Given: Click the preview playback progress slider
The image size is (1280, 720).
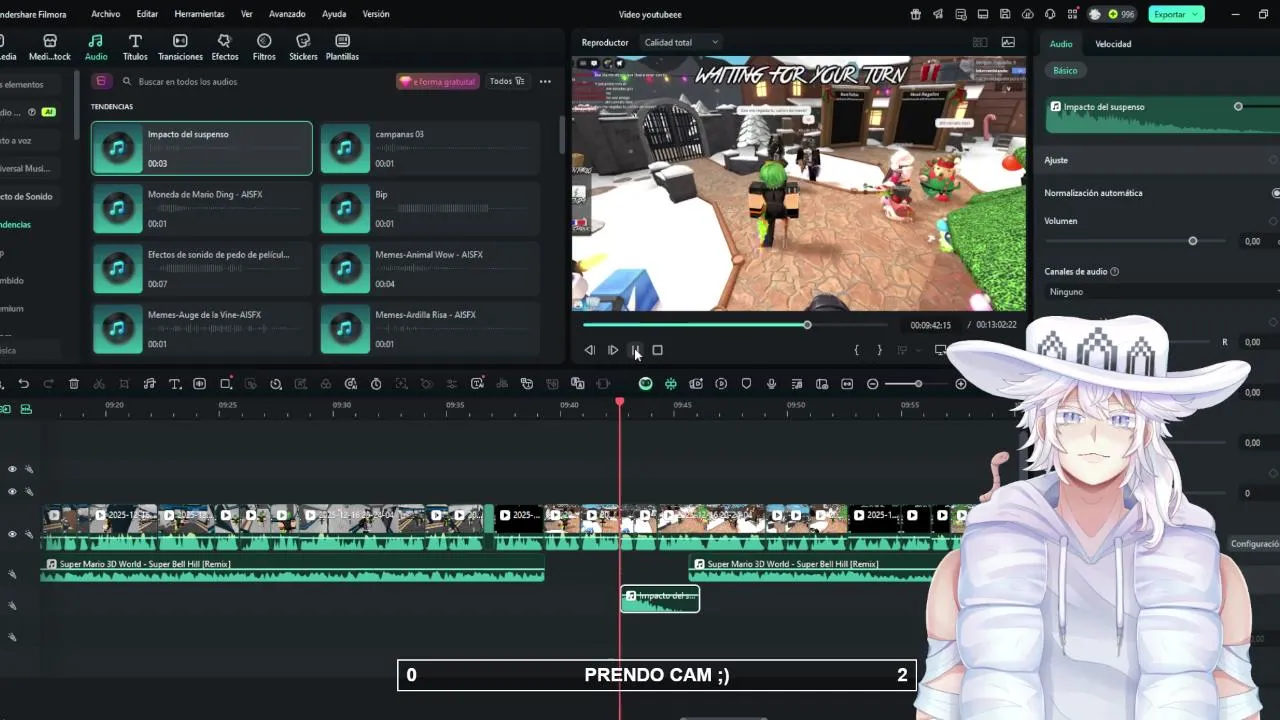Looking at the screenshot, I should pyautogui.click(x=735, y=325).
